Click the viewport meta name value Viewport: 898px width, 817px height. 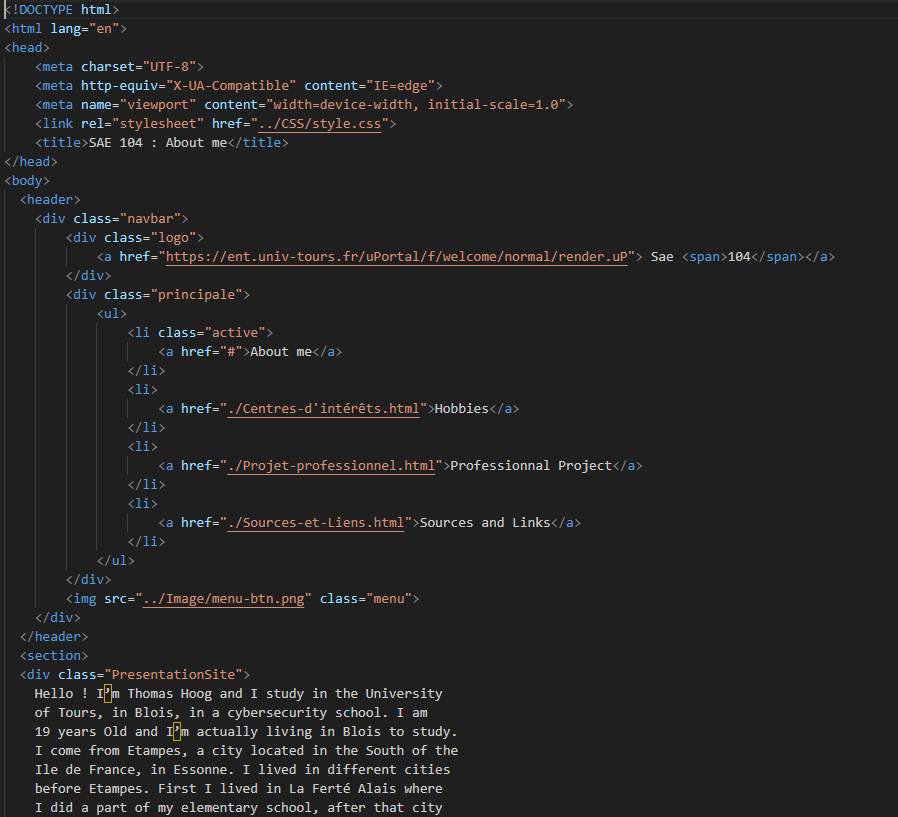(x=151, y=104)
